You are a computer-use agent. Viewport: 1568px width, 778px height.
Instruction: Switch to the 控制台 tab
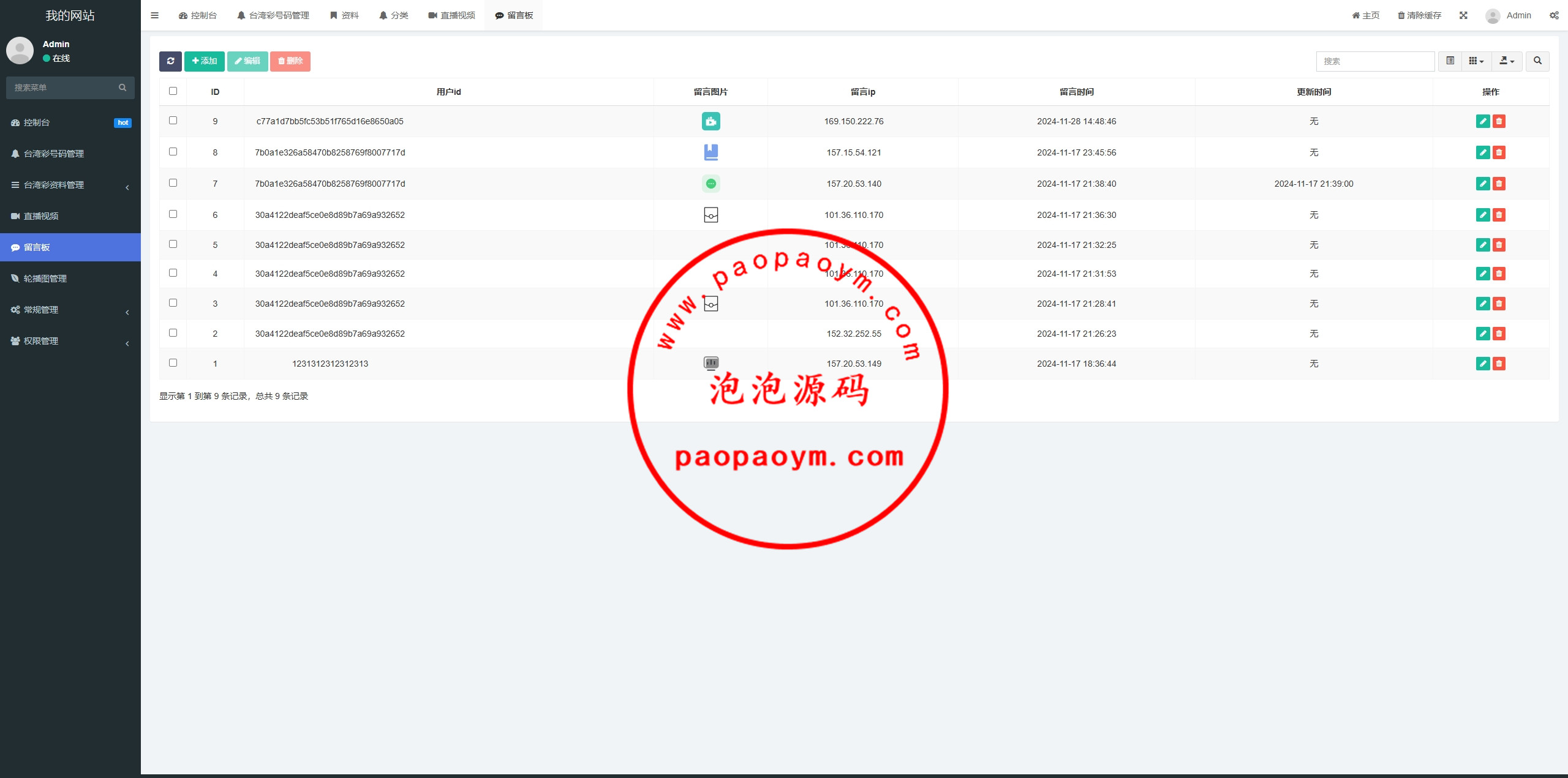click(197, 15)
